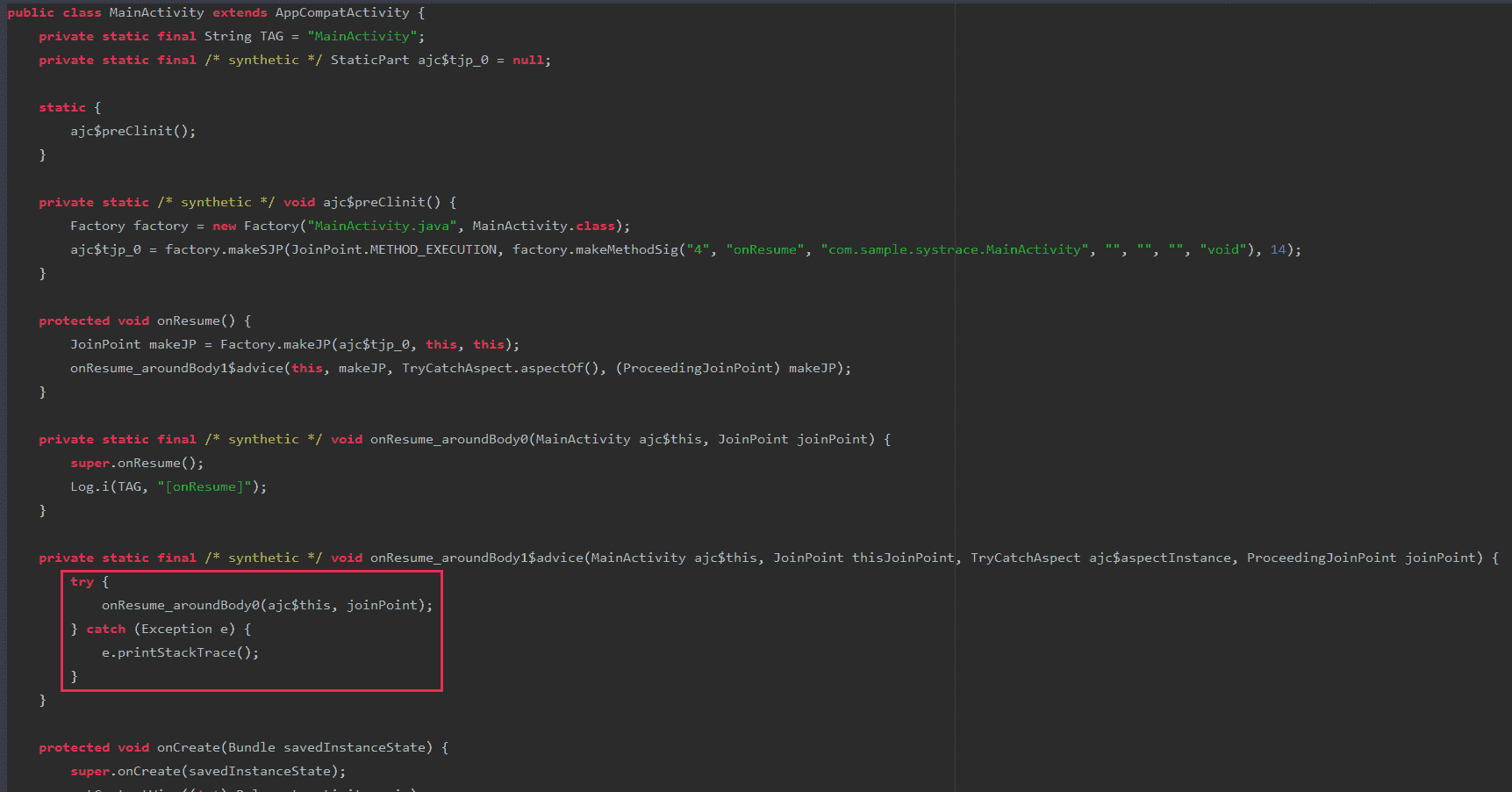Click 'onResume_aroundBody0' in its method declaration
This screenshot has width=1512, height=792.
[449, 439]
